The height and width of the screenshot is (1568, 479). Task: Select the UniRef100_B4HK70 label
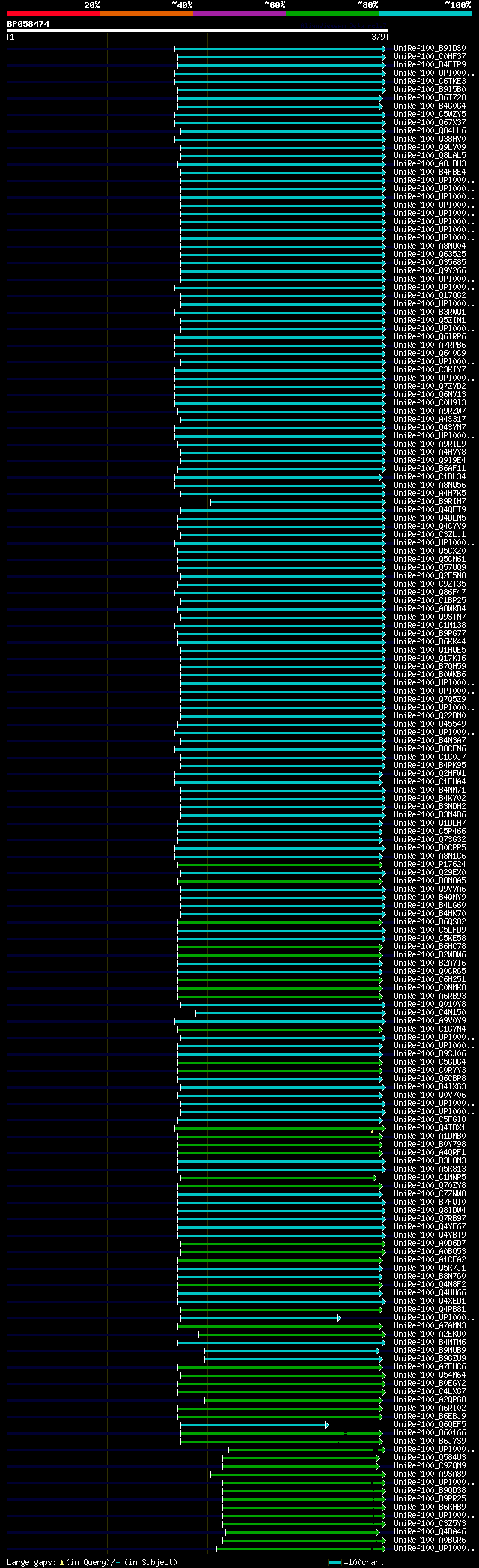point(430,913)
